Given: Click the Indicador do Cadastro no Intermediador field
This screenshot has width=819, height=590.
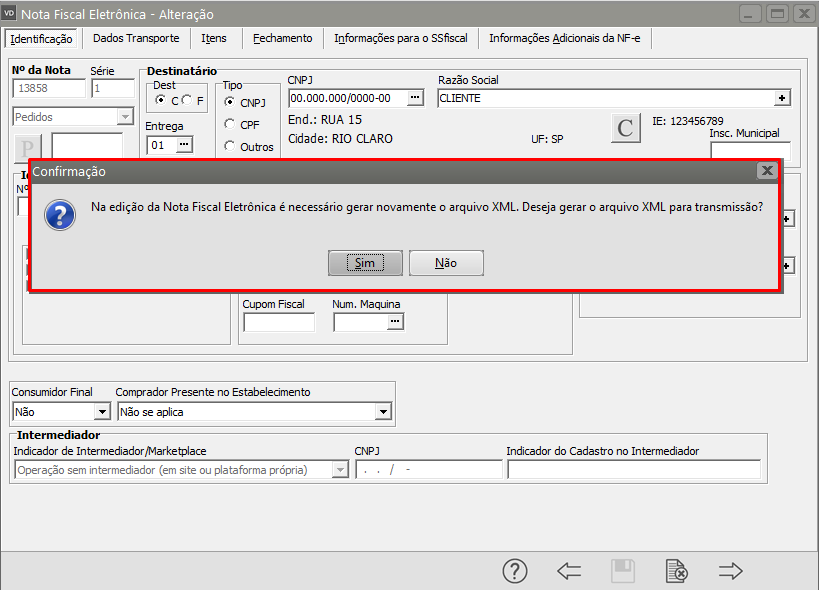Looking at the screenshot, I should click(x=633, y=469).
